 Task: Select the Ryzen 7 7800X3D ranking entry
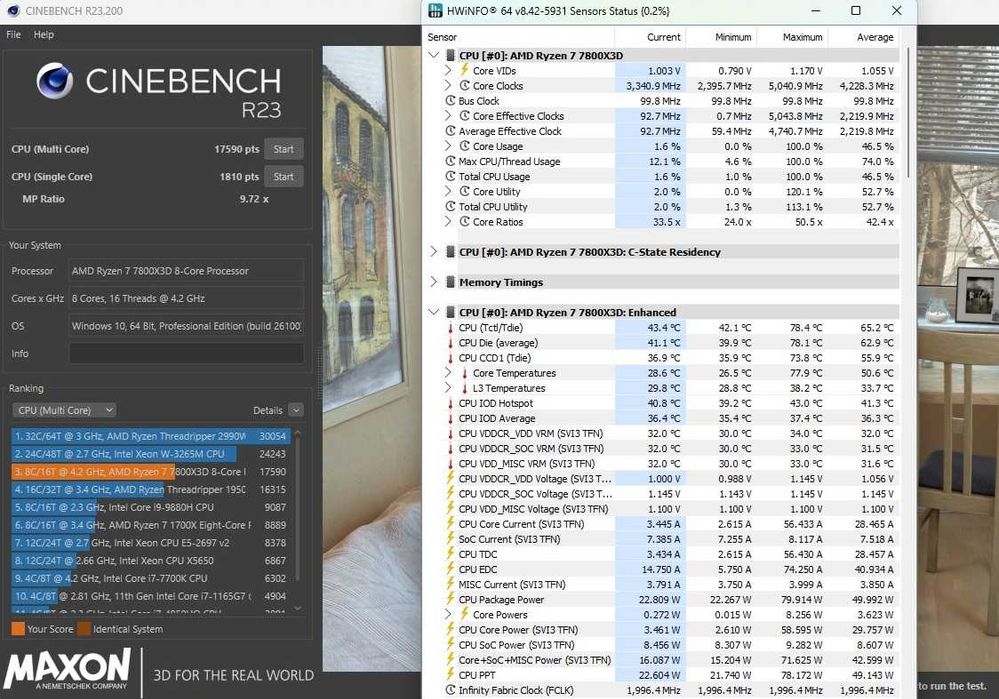point(151,472)
